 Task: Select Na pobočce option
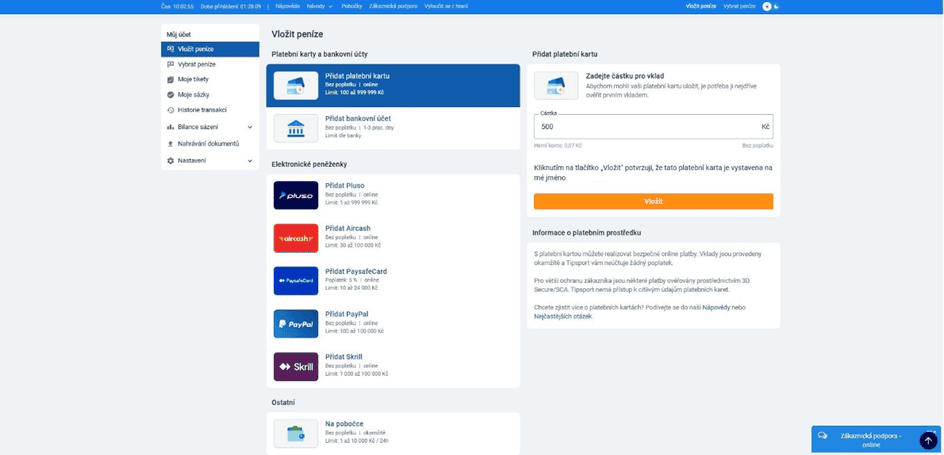pyautogui.click(x=393, y=433)
